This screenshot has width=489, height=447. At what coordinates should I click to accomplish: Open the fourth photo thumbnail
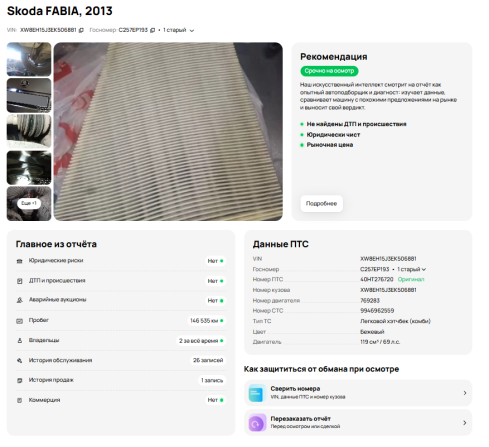tap(29, 167)
